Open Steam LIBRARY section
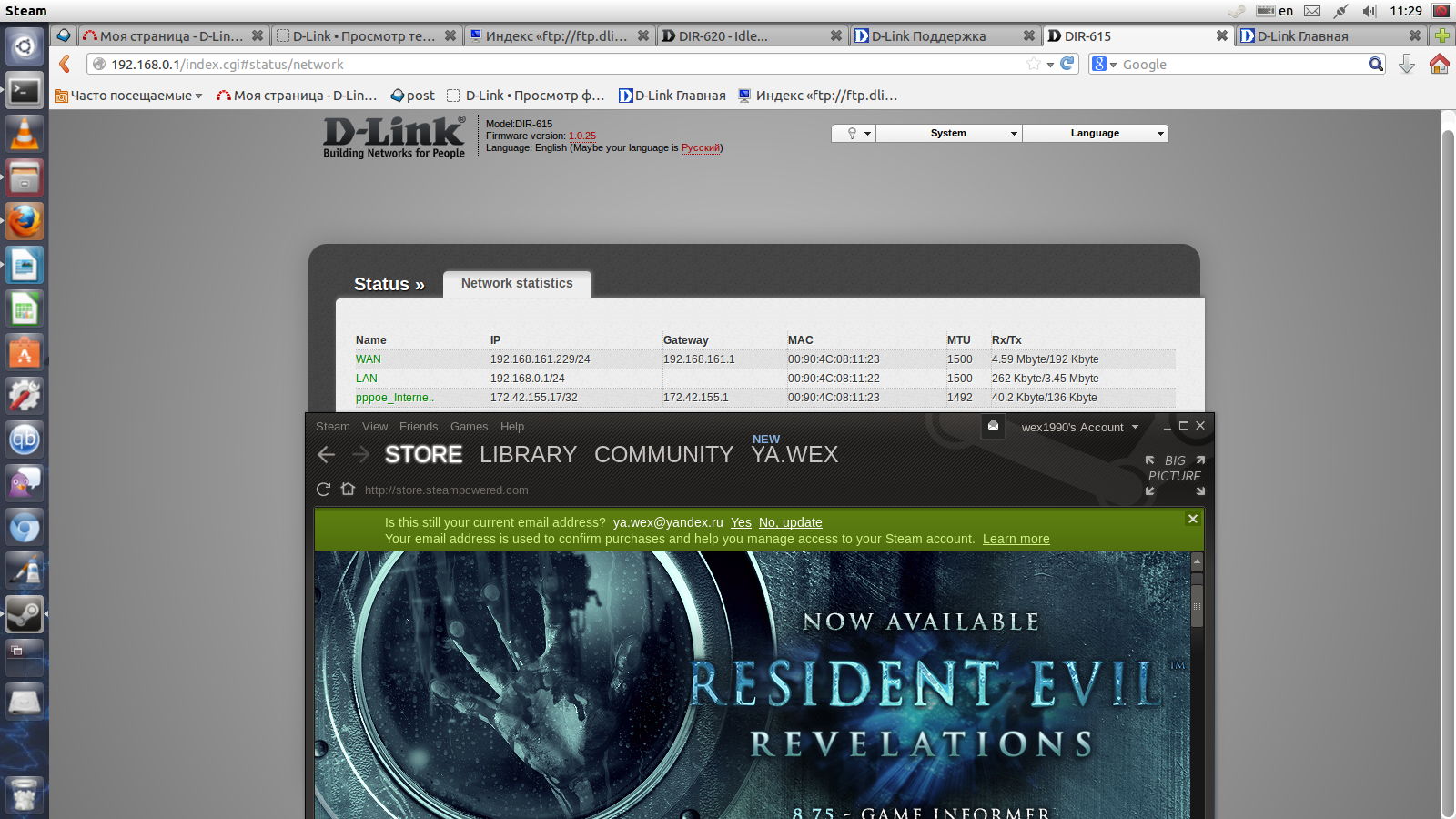 tap(528, 454)
